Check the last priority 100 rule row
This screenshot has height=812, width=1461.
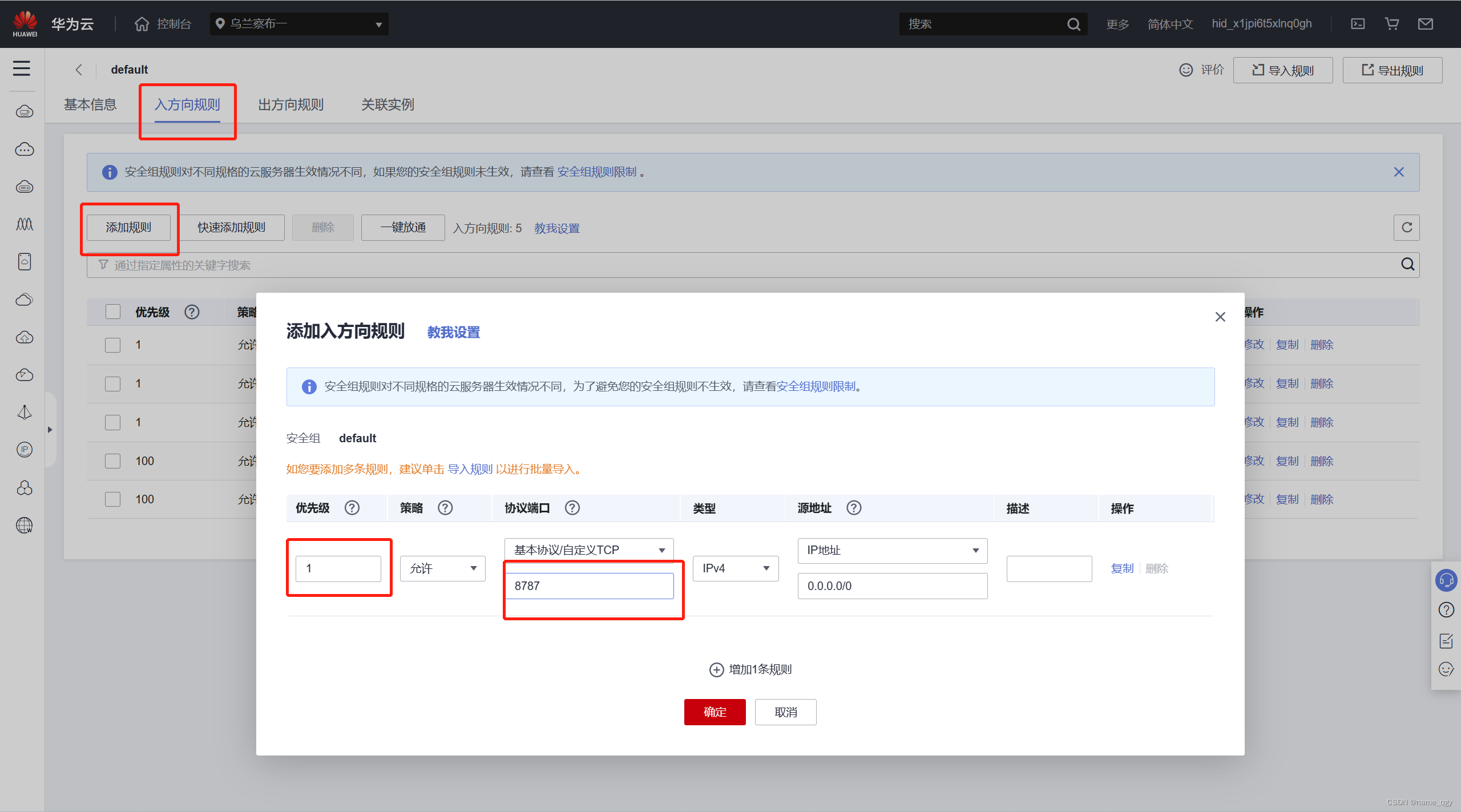click(x=113, y=499)
